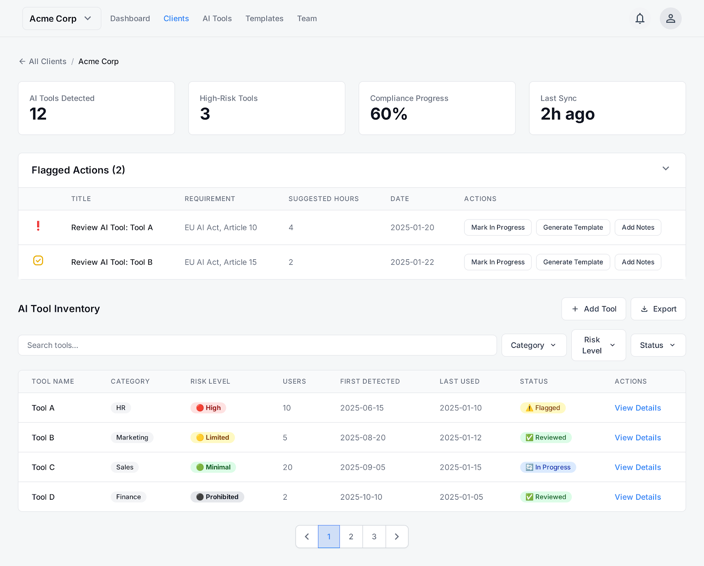This screenshot has width=704, height=566.
Task: Click red exclamation icon for Tool A
Action: point(38,227)
